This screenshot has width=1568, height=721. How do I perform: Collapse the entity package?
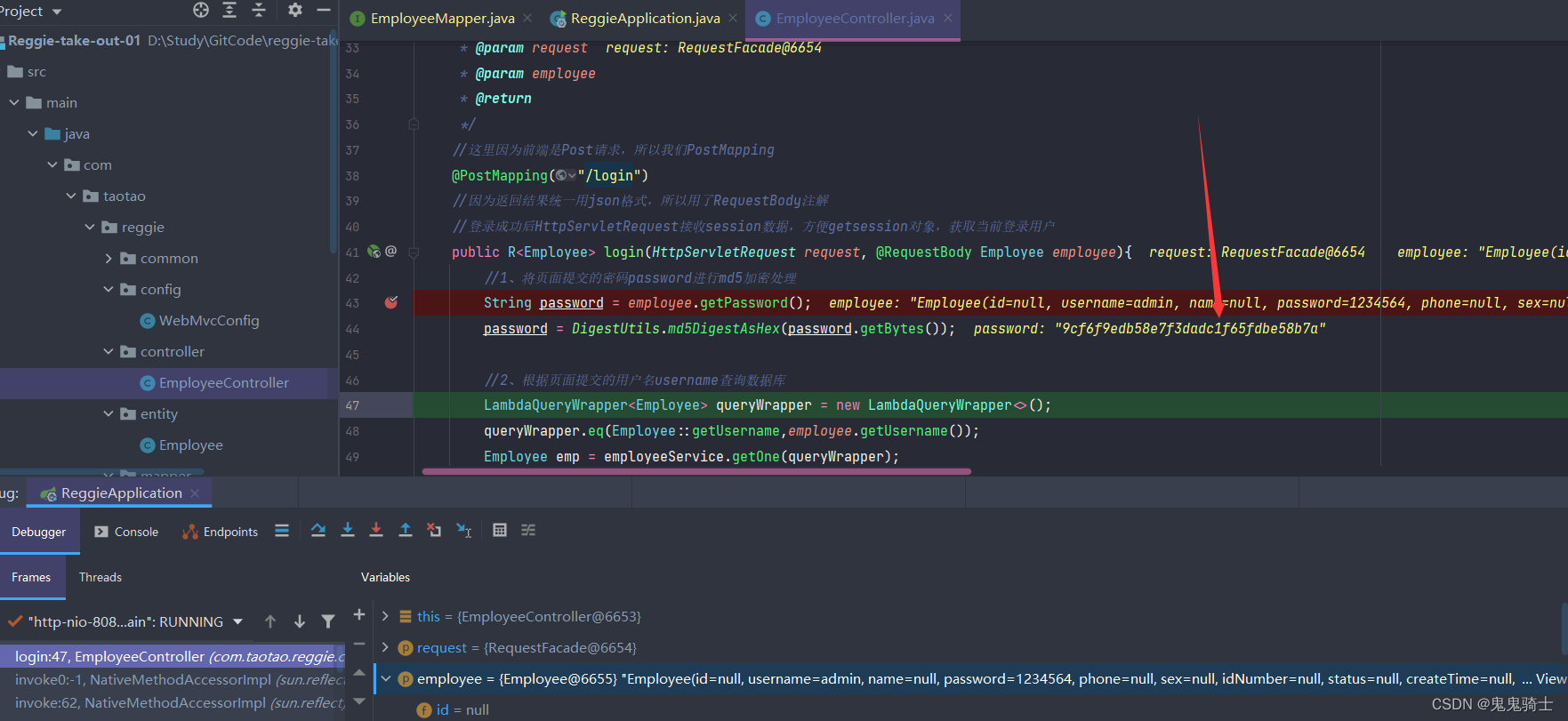109,414
